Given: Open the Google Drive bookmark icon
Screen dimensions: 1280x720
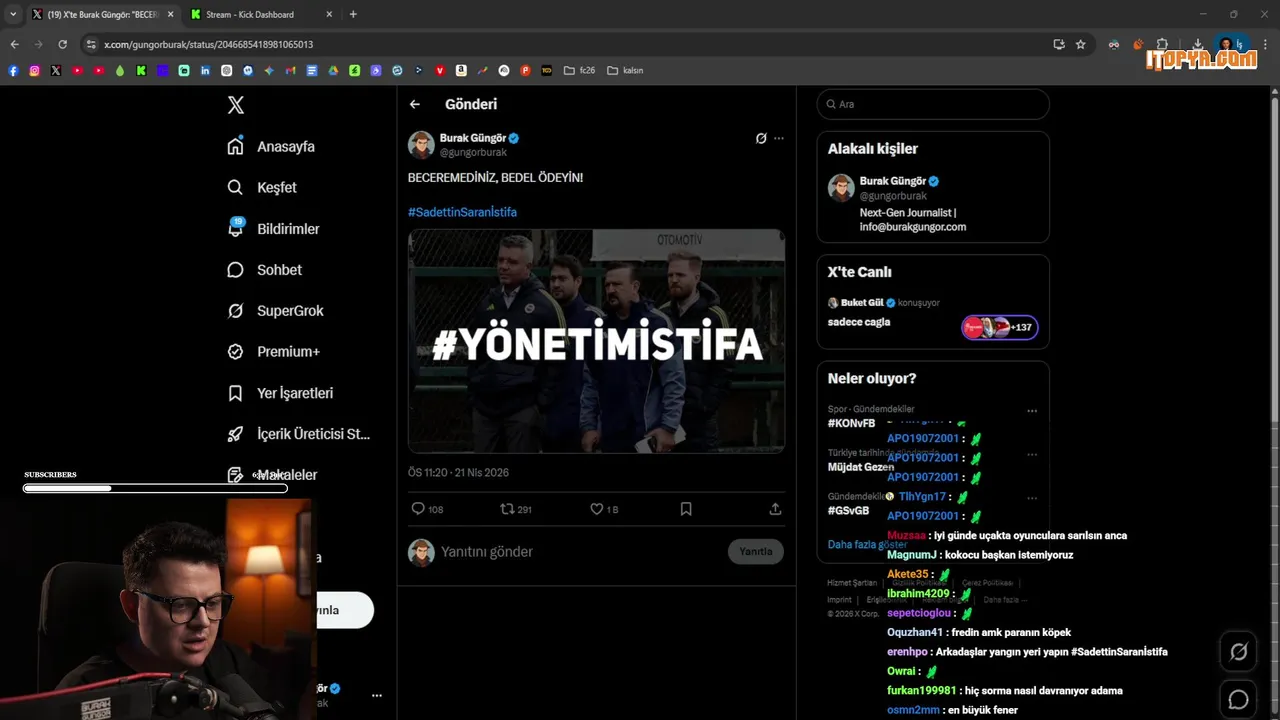Looking at the screenshot, I should pos(333,71).
